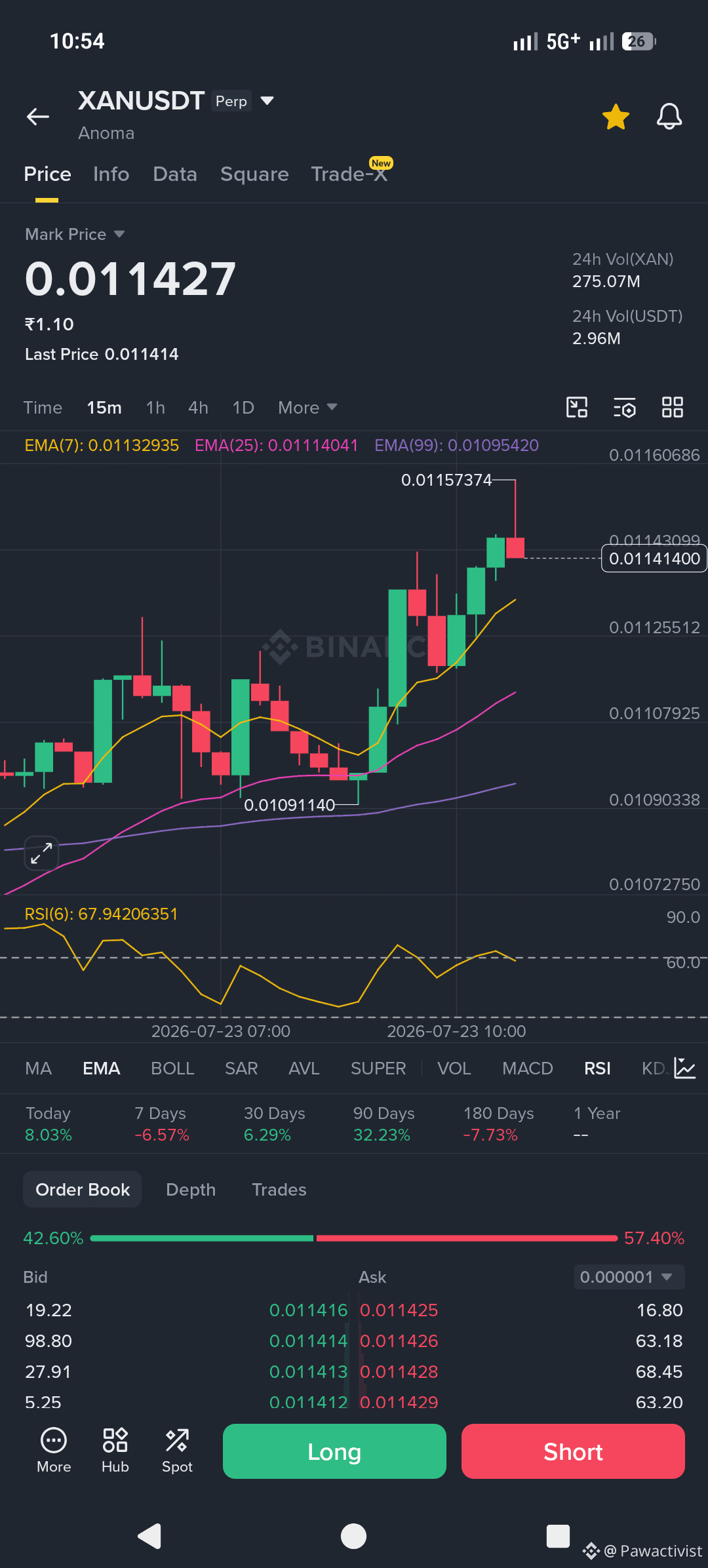Open the chart grid layout icon

[x=673, y=407]
